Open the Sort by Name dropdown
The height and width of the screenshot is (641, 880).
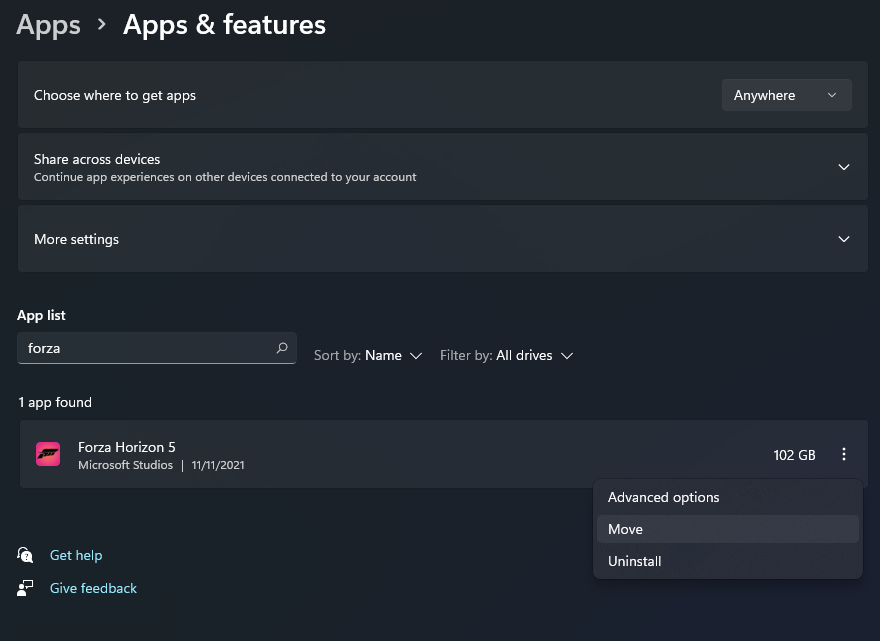[x=368, y=356]
